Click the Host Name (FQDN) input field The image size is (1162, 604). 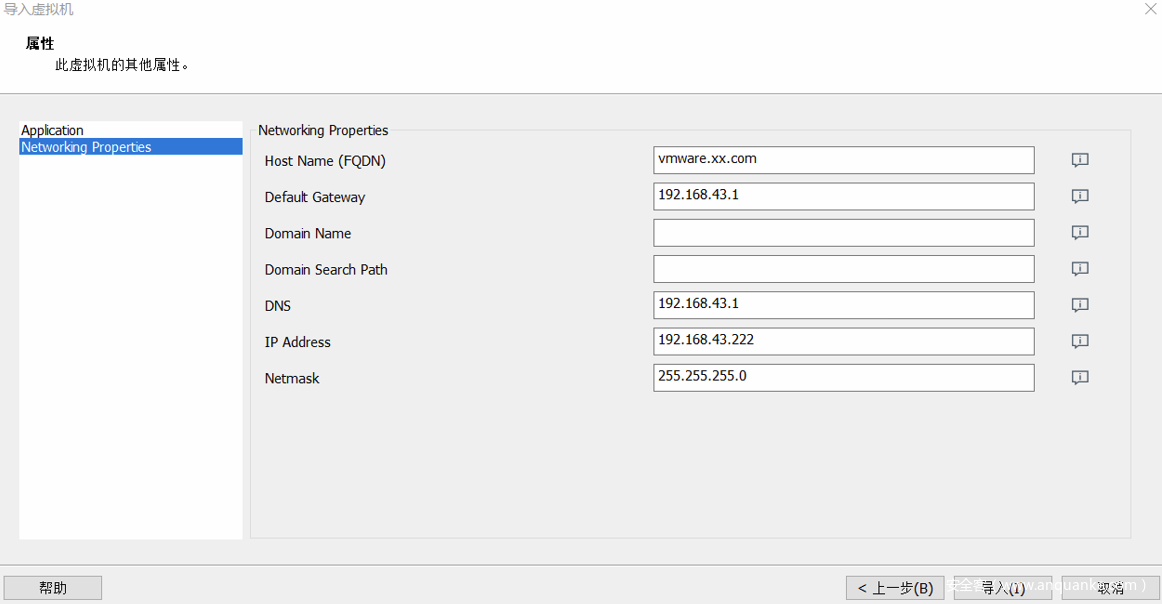843,160
